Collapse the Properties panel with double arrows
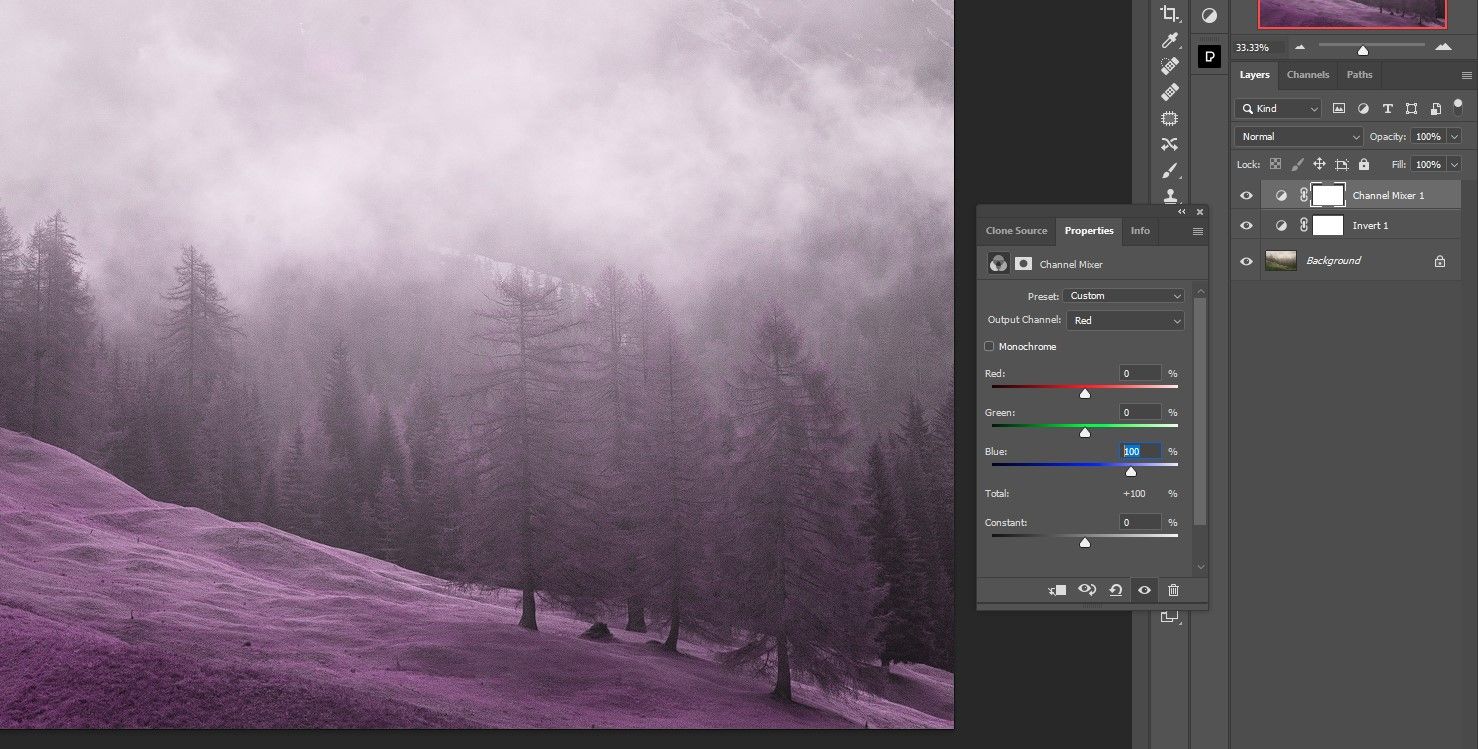The width and height of the screenshot is (1478, 749). click(x=1182, y=212)
